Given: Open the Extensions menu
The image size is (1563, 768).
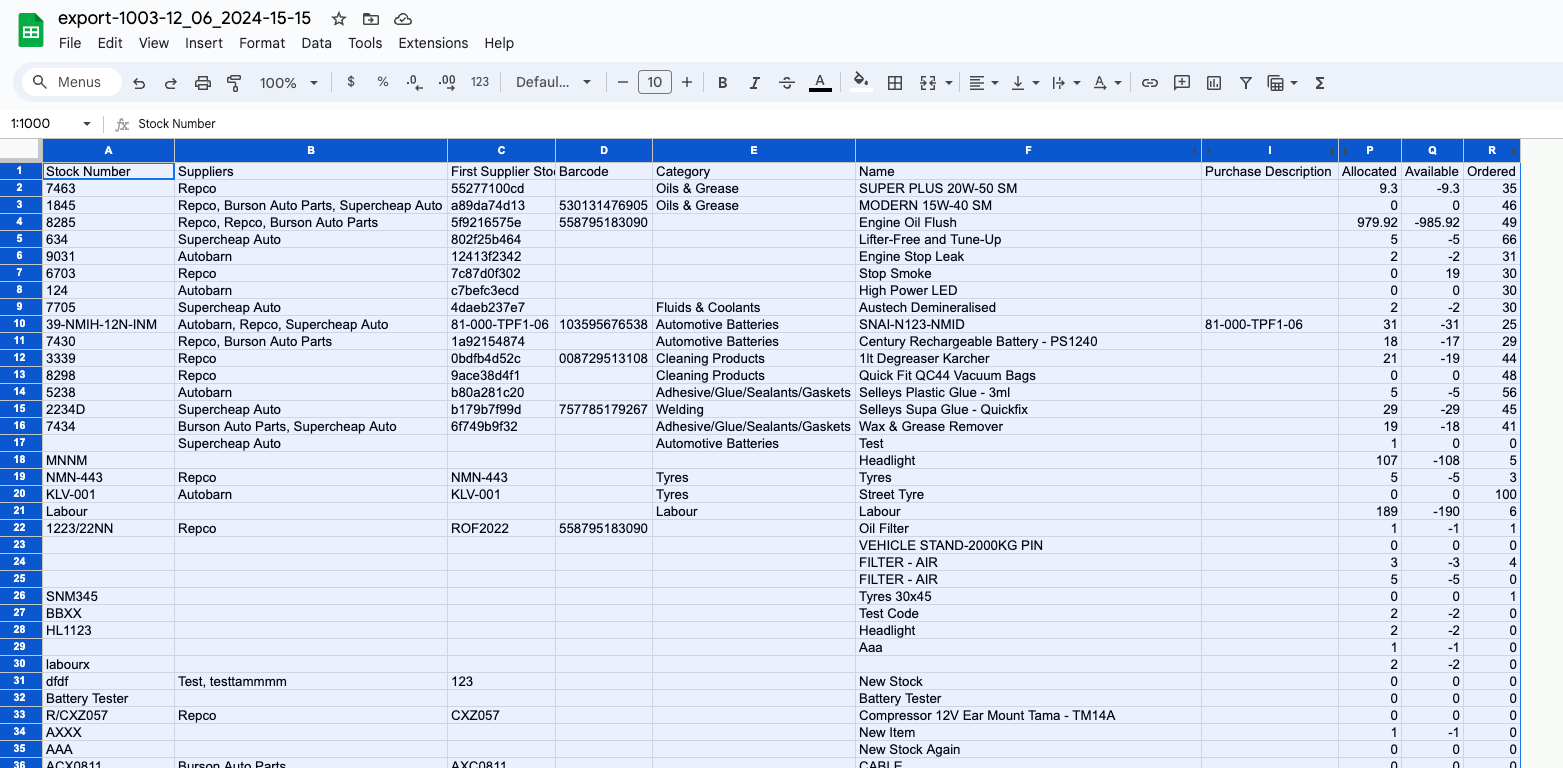Looking at the screenshot, I should tap(433, 43).
